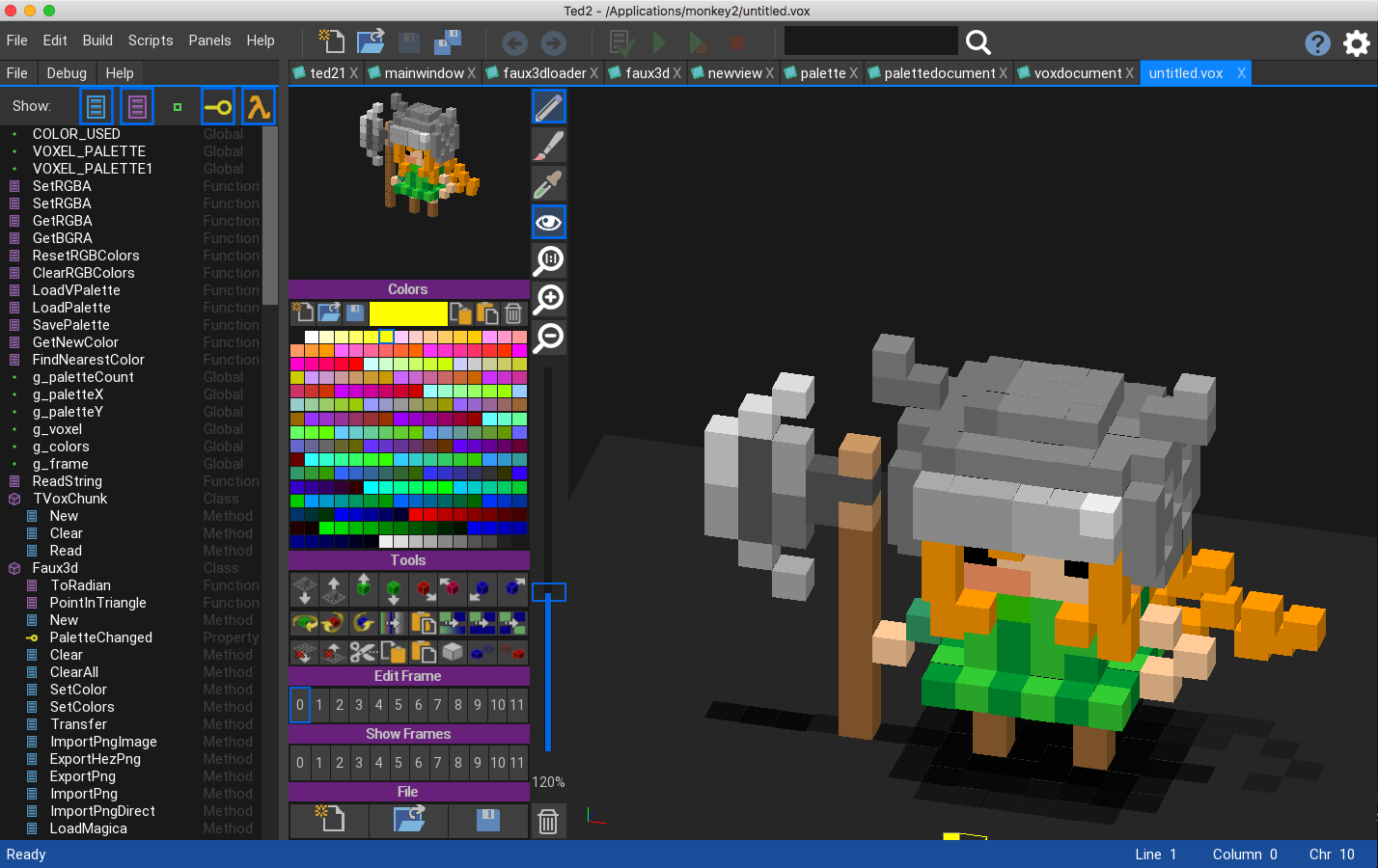The image size is (1378, 868).
Task: Click the search magnifier in toolbar
Action: 978,42
